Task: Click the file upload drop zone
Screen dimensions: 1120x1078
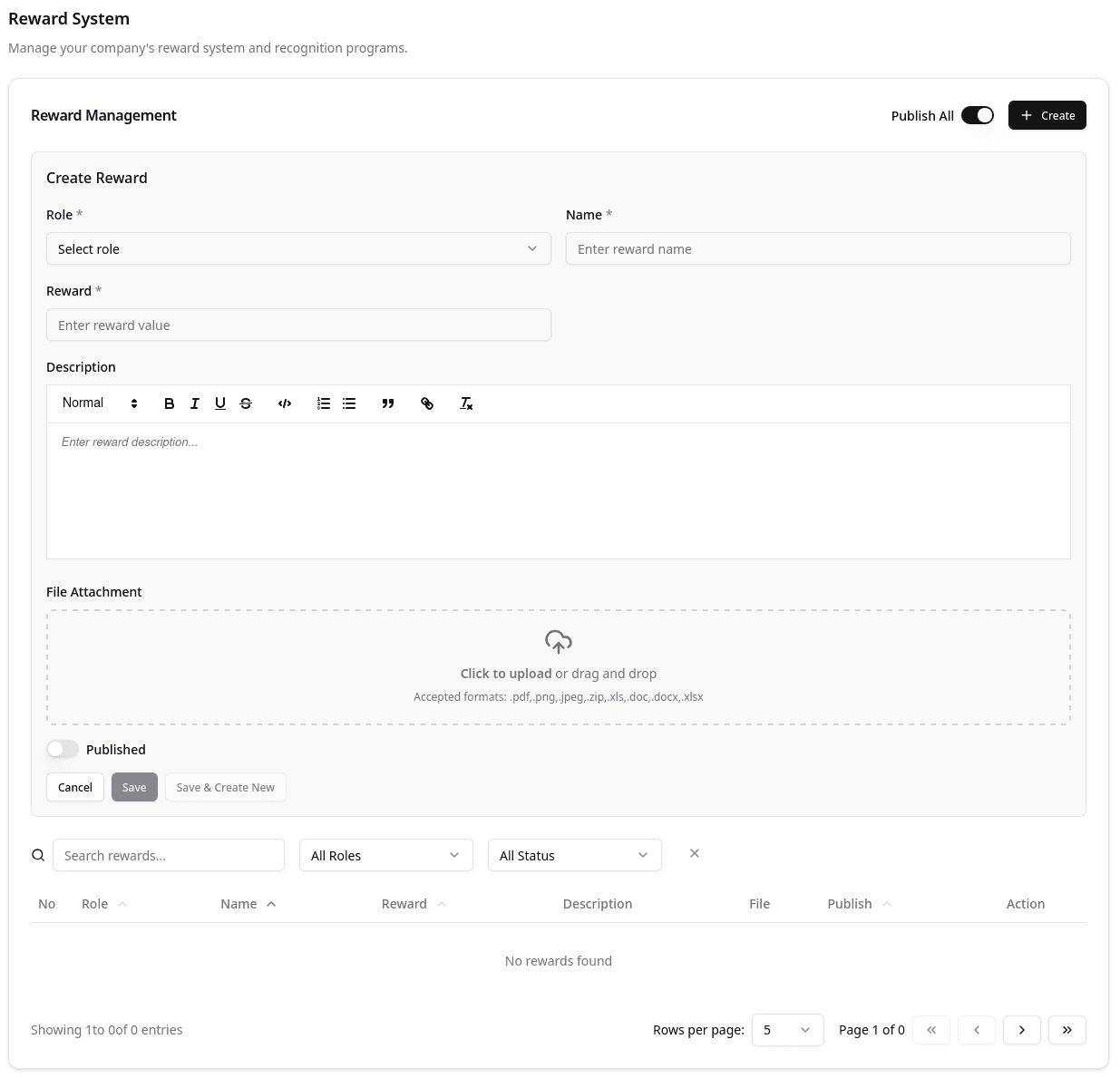Action: tap(559, 667)
